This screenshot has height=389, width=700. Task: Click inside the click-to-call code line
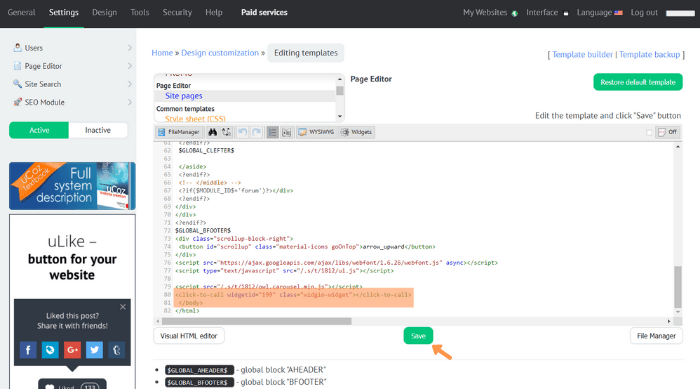coord(293,295)
